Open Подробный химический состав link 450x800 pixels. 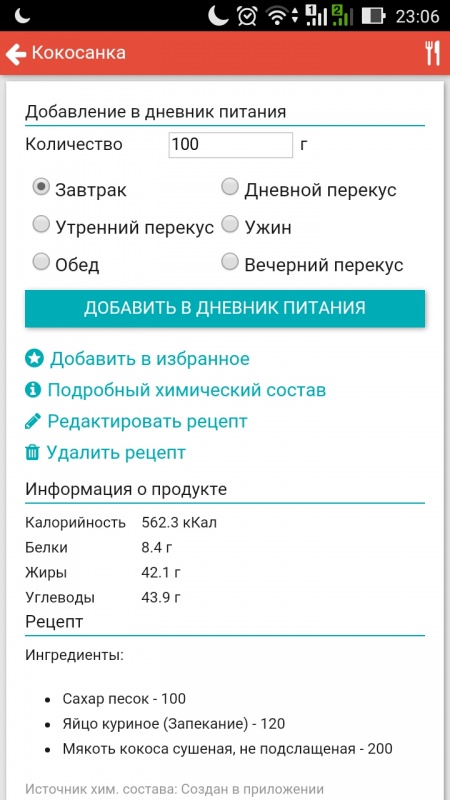187,391
